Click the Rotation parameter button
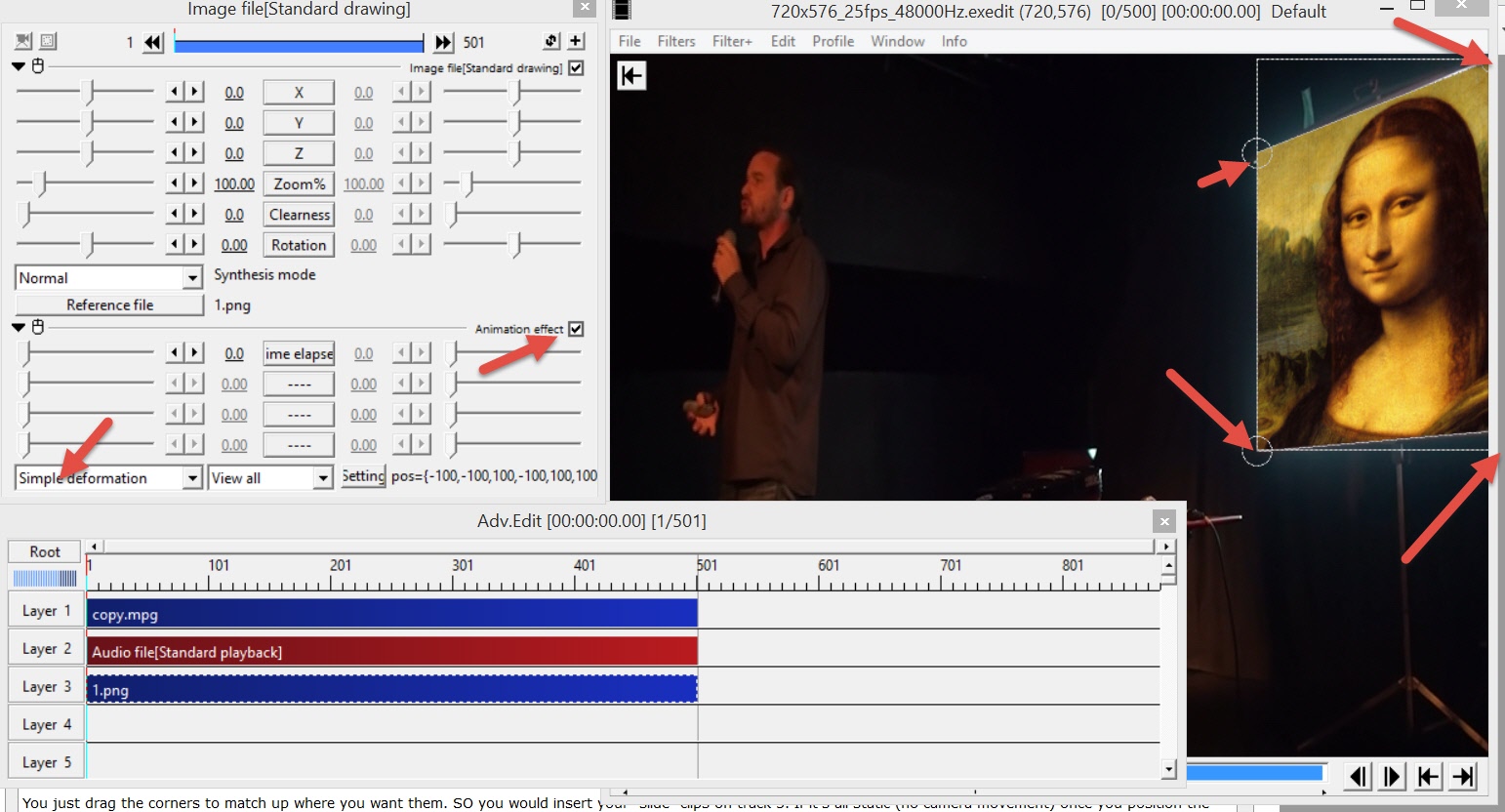Screen dimensions: 1505x812 tap(299, 245)
